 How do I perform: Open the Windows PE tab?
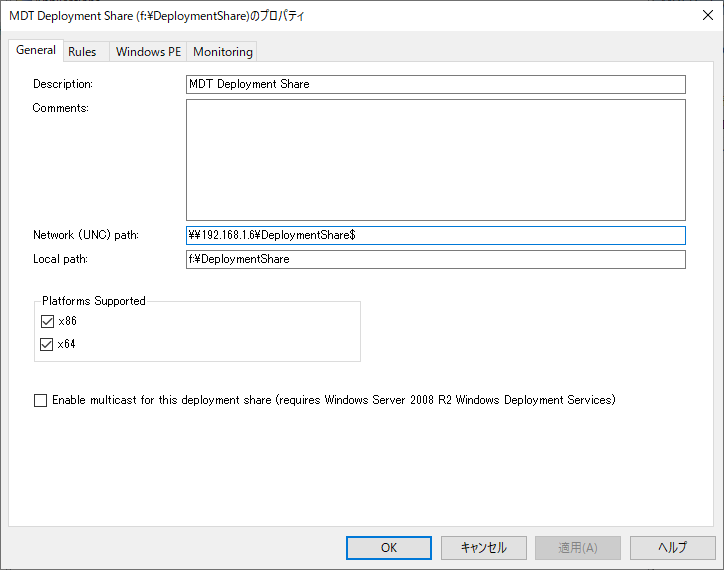[148, 52]
